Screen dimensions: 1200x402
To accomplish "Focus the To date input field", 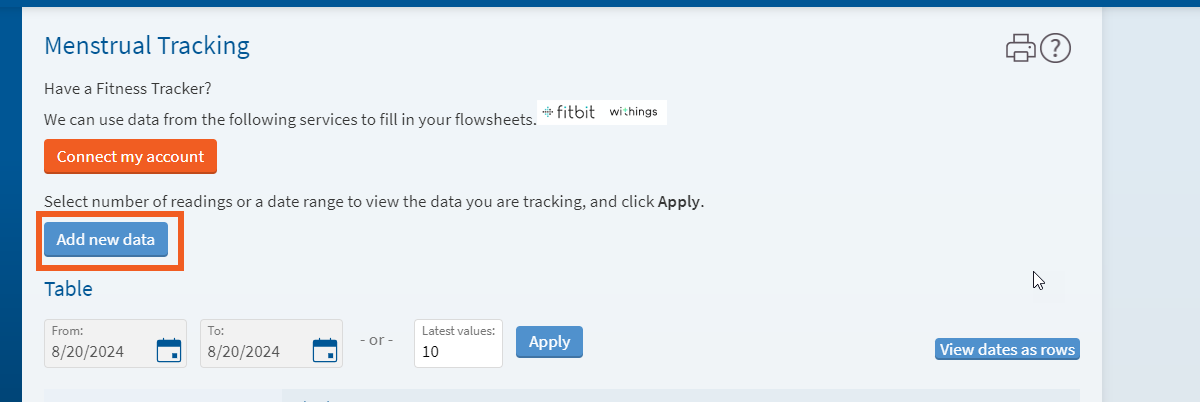I will pos(271,343).
